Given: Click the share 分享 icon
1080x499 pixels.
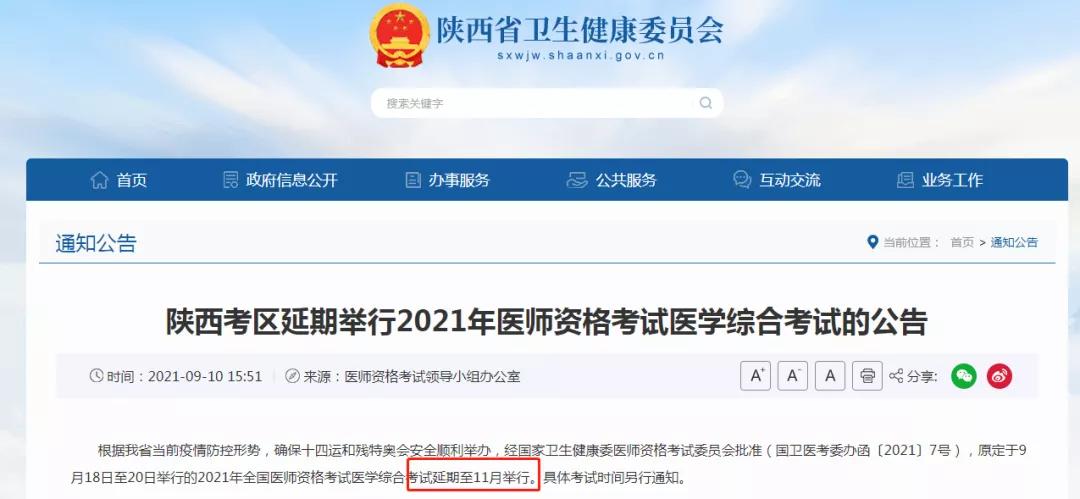Looking at the screenshot, I should point(896,376).
